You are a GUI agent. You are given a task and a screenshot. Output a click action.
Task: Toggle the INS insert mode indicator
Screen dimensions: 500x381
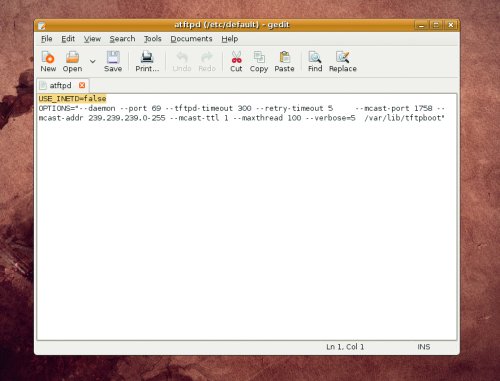coord(424,347)
